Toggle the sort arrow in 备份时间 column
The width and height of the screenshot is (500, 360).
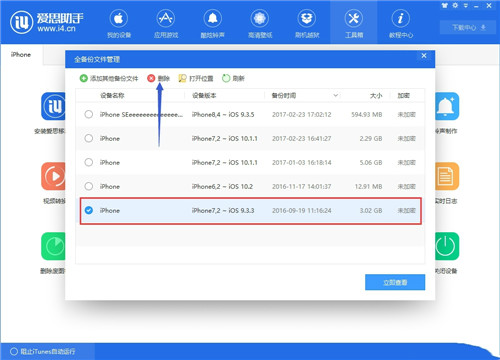tap(335, 96)
